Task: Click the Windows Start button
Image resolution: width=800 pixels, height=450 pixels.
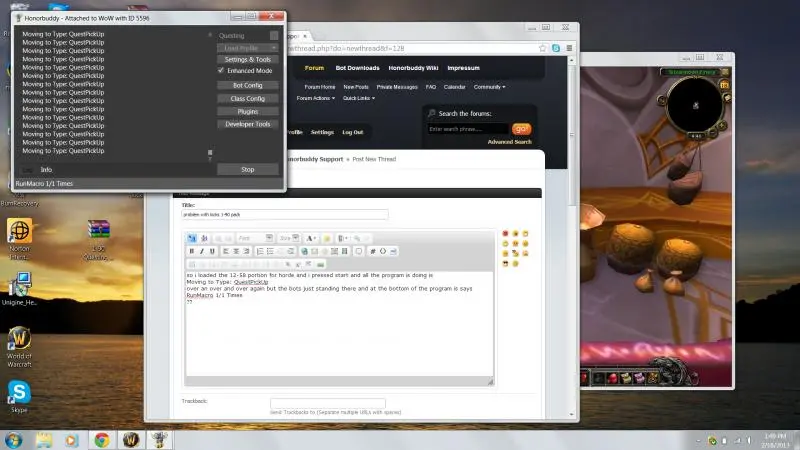Action: click(14, 439)
